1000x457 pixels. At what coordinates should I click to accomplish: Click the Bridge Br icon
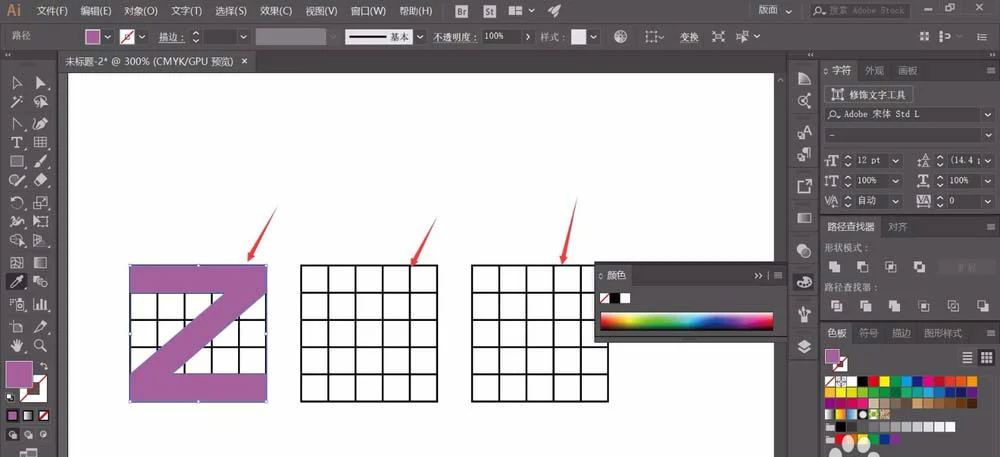coord(462,11)
